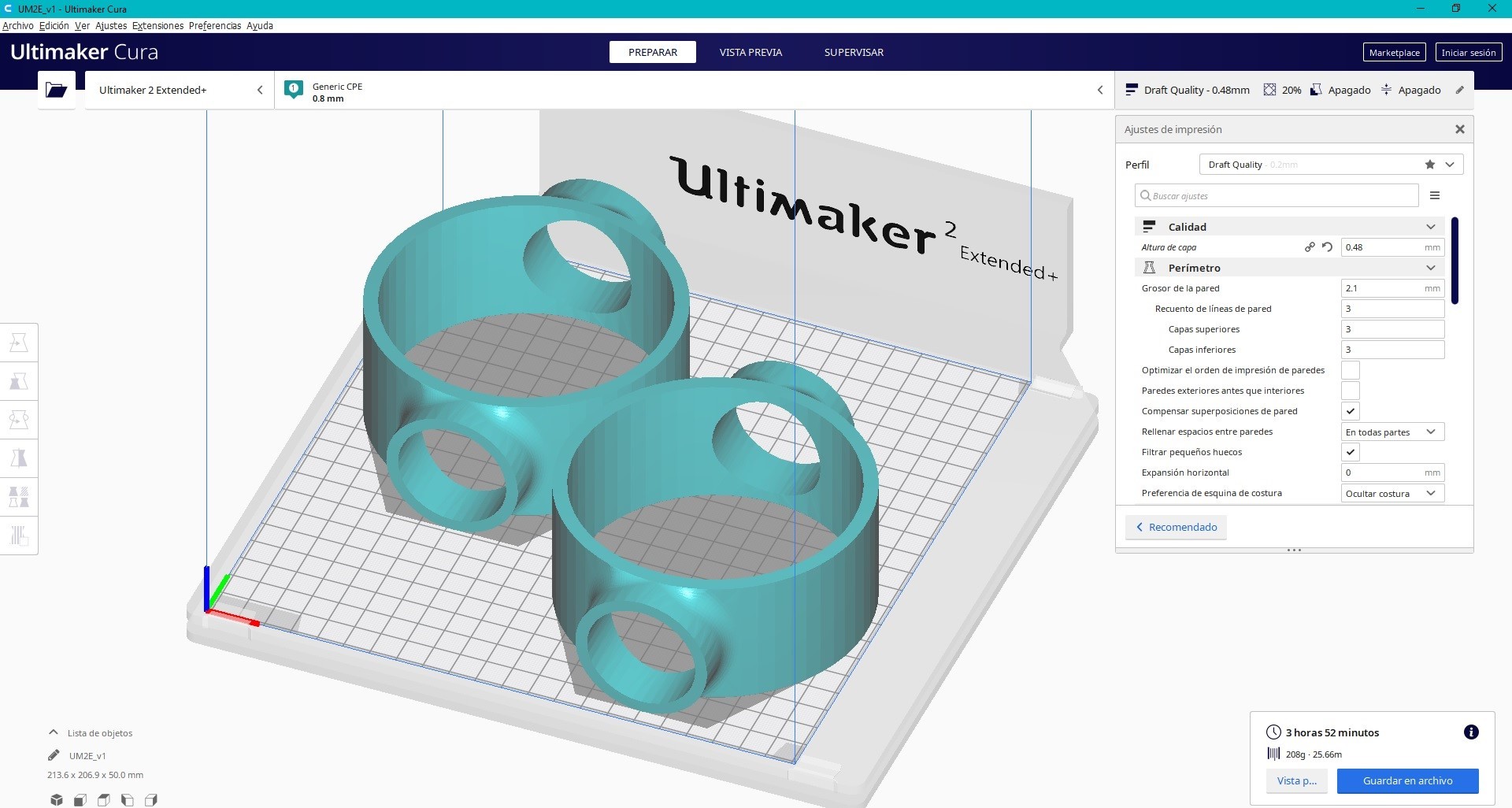This screenshot has width=1512, height=808.
Task: Toggle Paredes exteriores antes que interiores
Action: pyautogui.click(x=1351, y=391)
